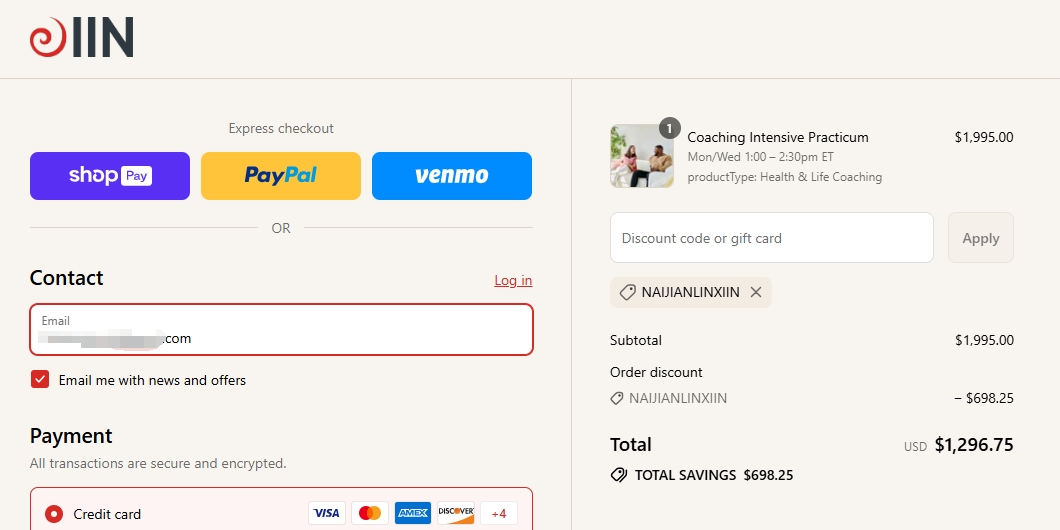Click the Discover card icon

(456, 513)
